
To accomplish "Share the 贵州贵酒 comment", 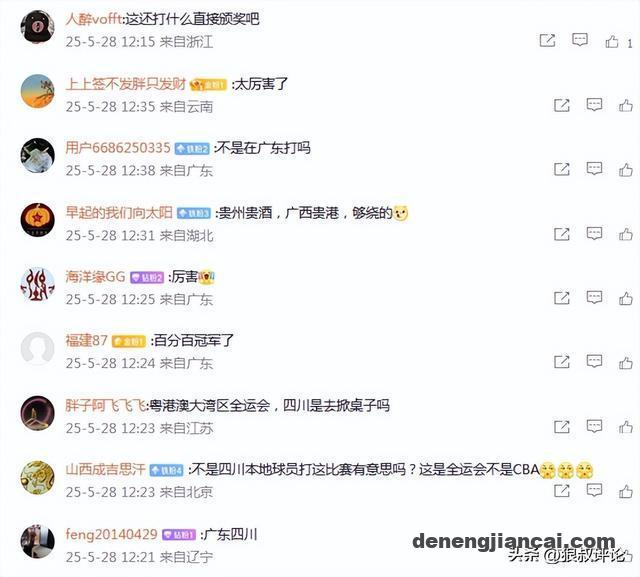I will click(x=562, y=234).
